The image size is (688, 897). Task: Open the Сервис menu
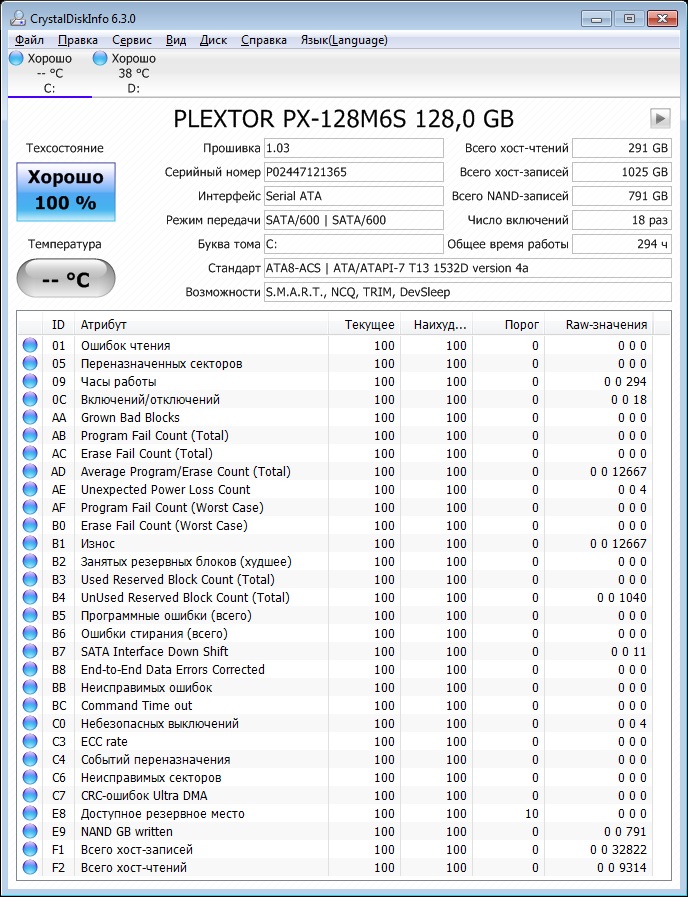[132, 40]
